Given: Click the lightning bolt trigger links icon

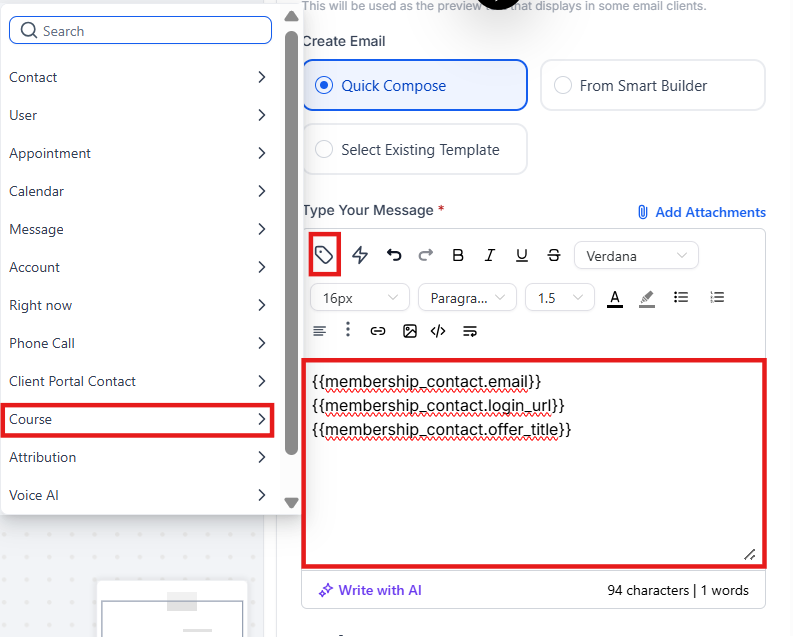Looking at the screenshot, I should 360,255.
